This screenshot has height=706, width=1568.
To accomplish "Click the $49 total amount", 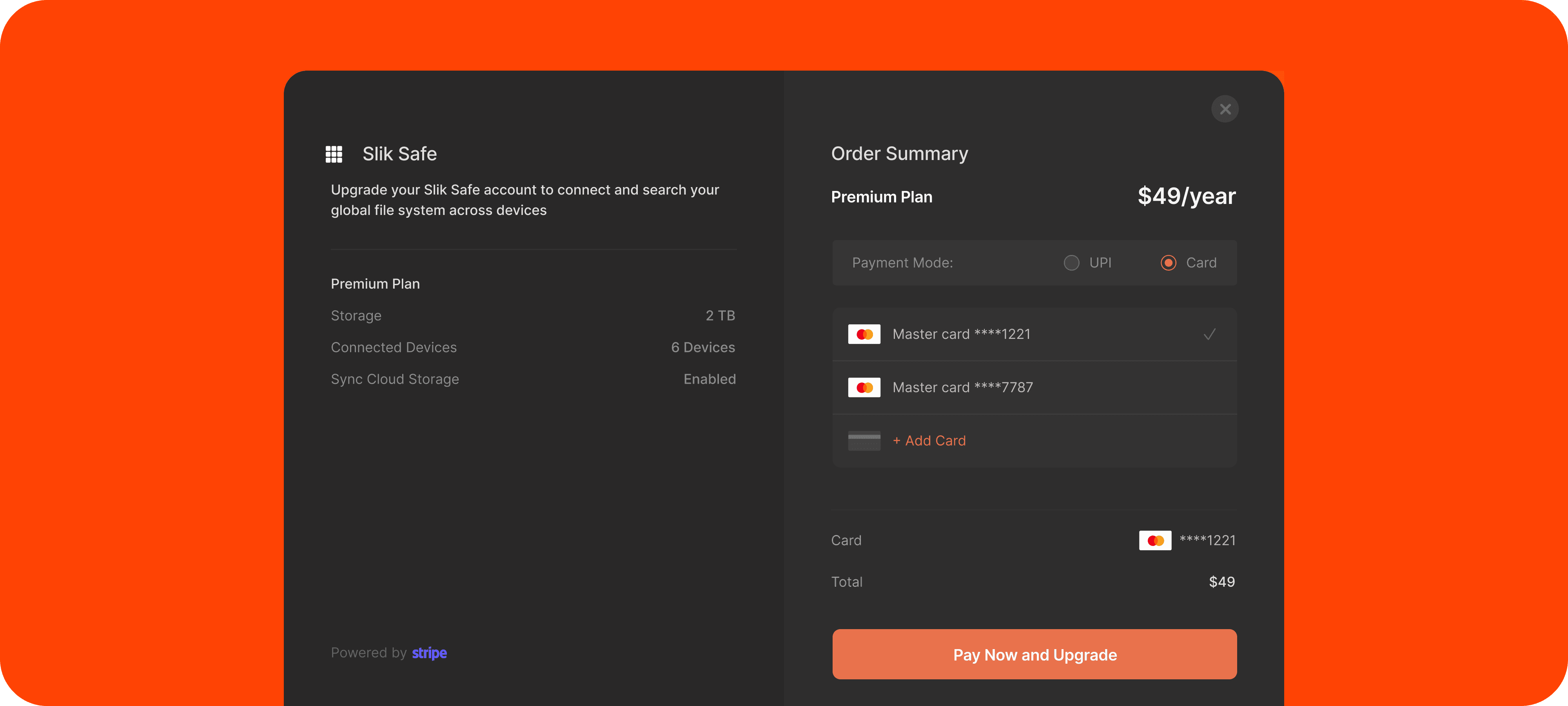I will (x=1221, y=582).
